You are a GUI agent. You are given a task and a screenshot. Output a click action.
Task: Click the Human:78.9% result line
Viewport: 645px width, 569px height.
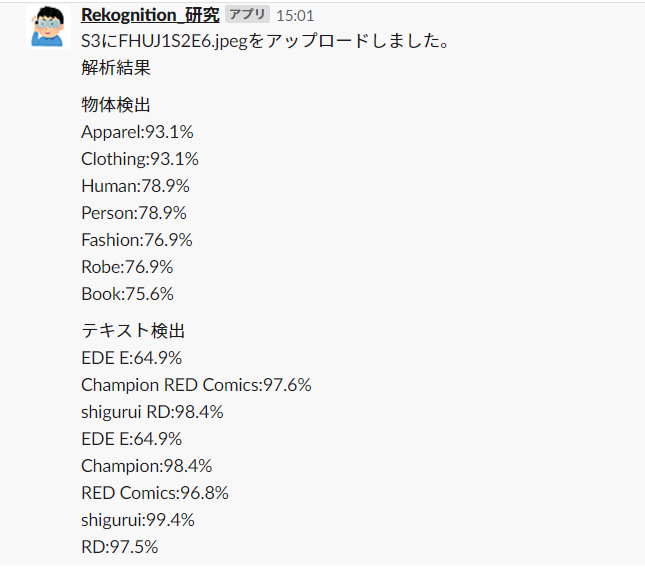(135, 185)
